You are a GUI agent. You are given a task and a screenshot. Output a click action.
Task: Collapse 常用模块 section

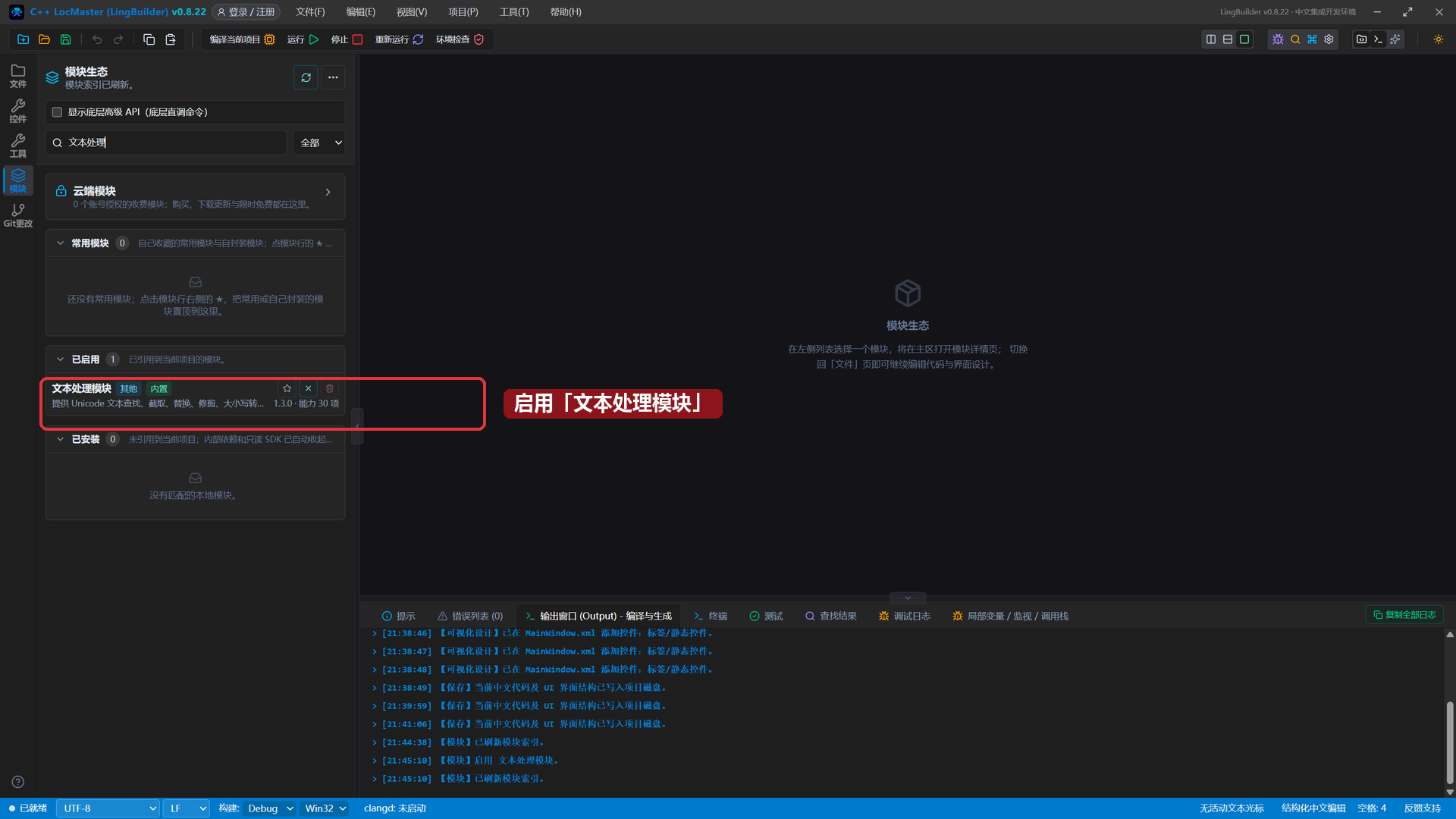tap(60, 243)
